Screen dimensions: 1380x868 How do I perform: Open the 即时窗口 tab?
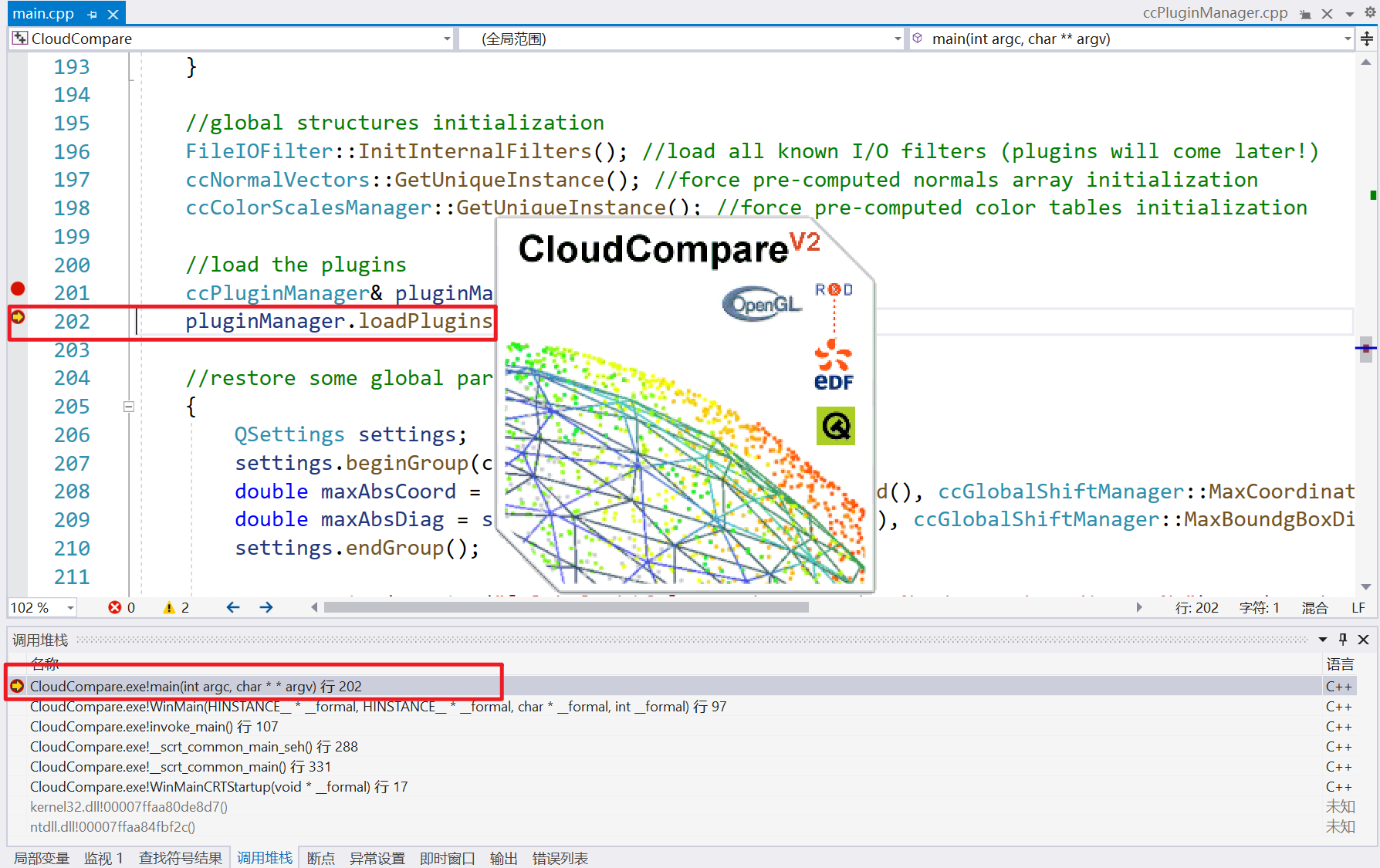click(x=448, y=858)
